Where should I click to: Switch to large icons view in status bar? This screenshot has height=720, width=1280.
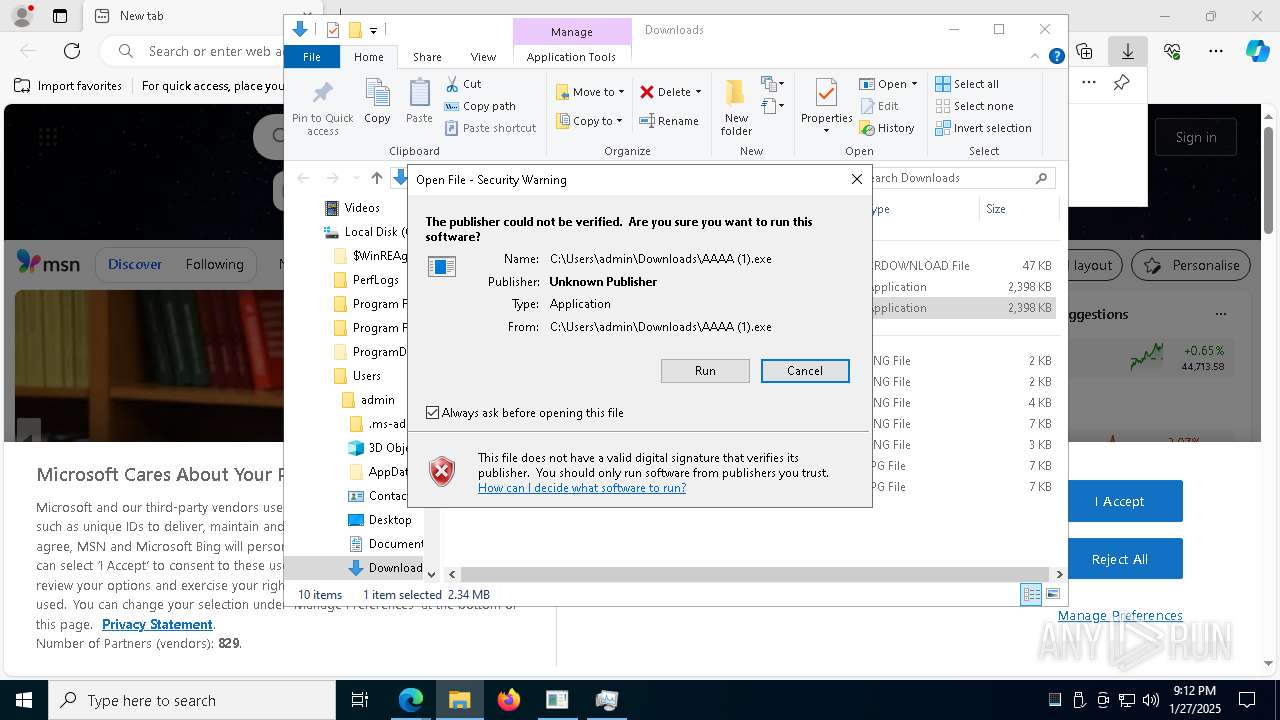(x=1052, y=594)
